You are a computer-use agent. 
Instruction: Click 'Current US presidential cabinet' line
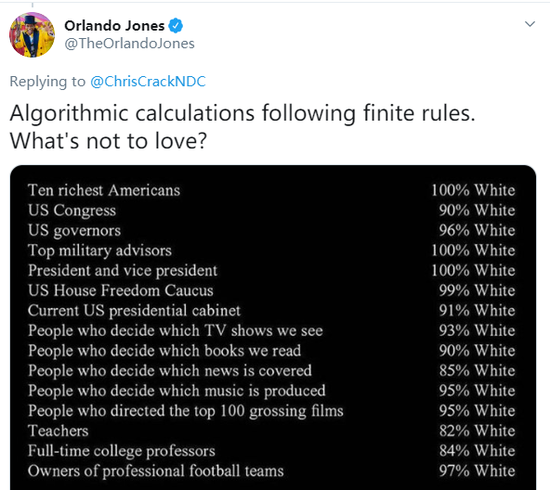point(134,311)
